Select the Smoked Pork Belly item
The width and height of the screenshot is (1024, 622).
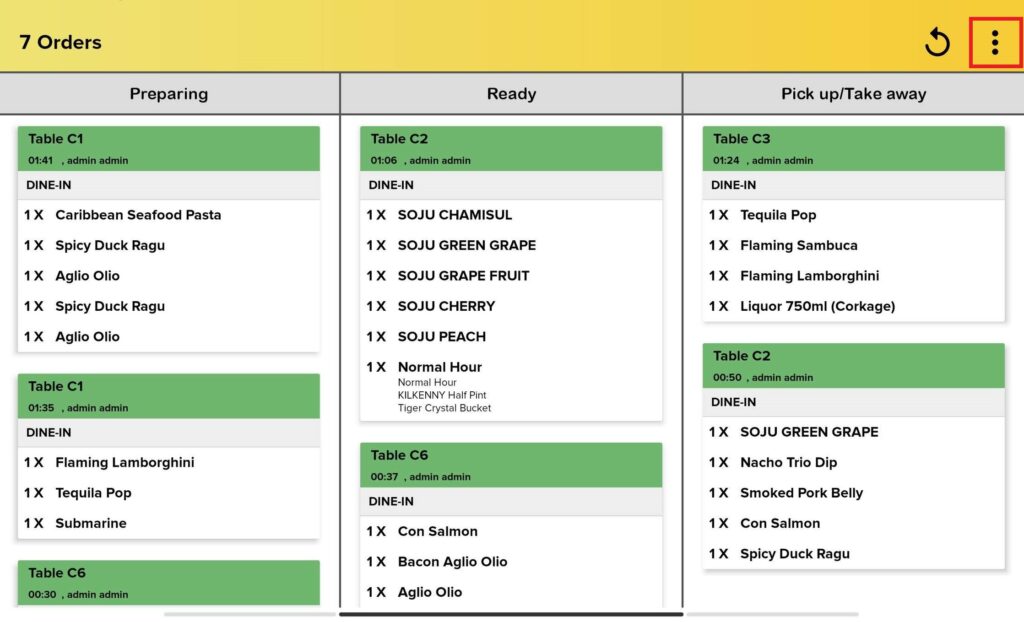click(x=801, y=493)
